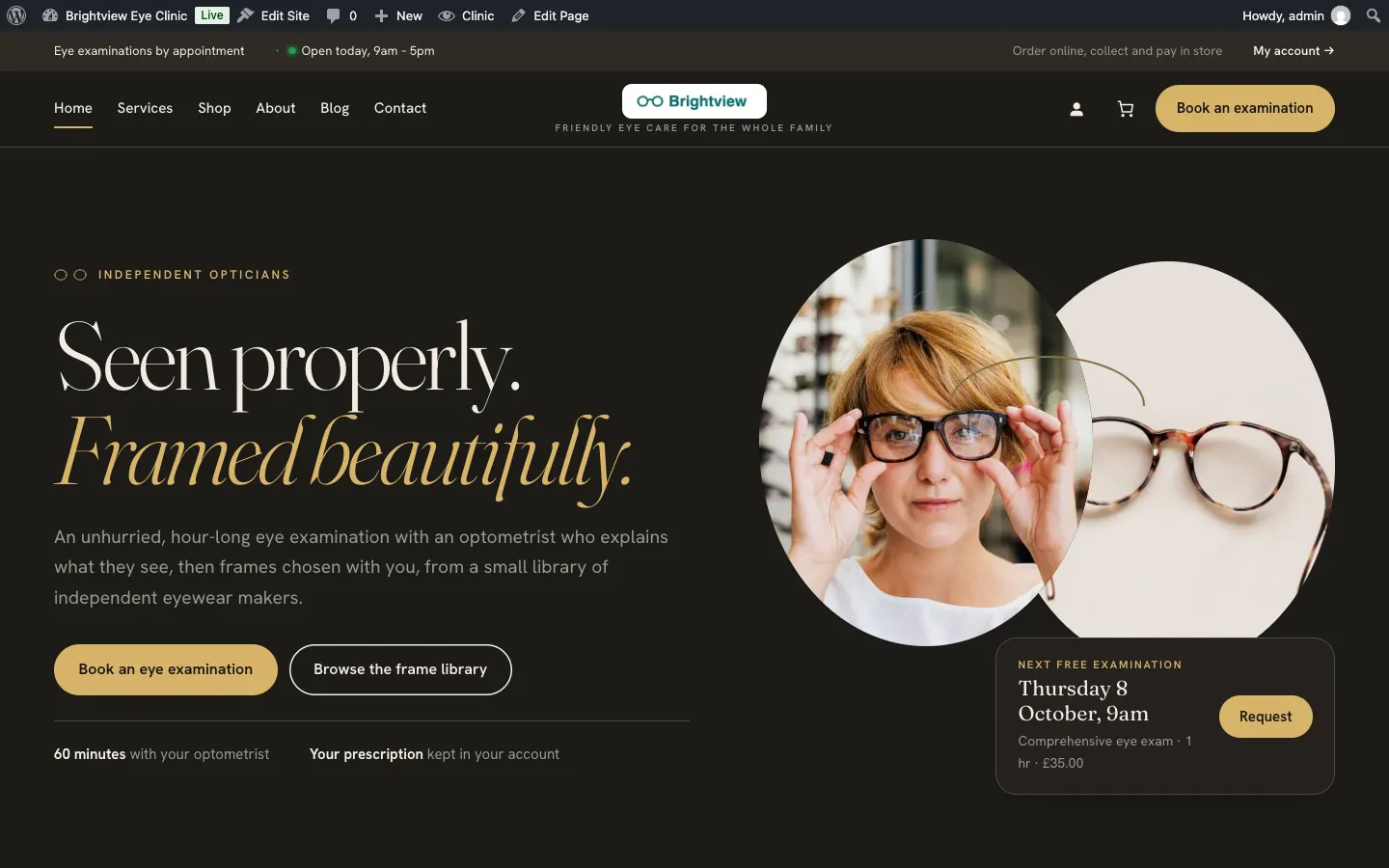Open the Contact navigation link
The image size is (1389, 868).
pyautogui.click(x=400, y=108)
